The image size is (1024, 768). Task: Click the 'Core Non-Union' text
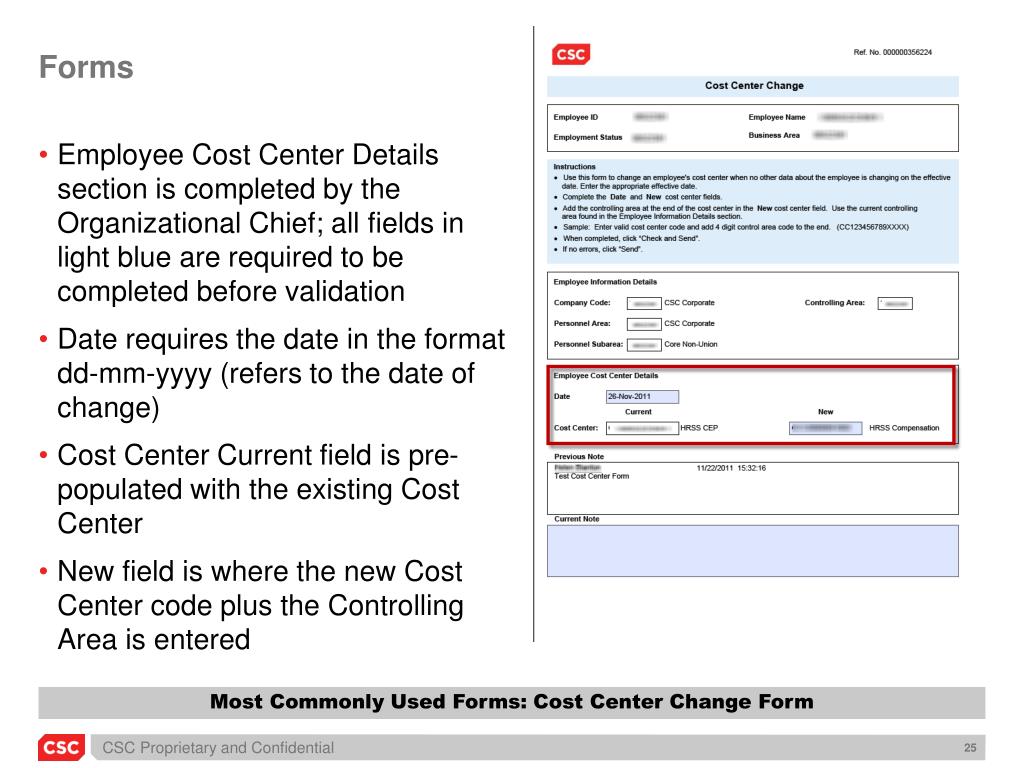click(690, 344)
